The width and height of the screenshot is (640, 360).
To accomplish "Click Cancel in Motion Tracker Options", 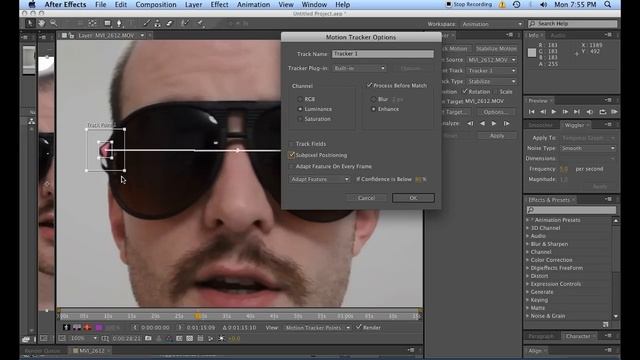I will click(366, 198).
